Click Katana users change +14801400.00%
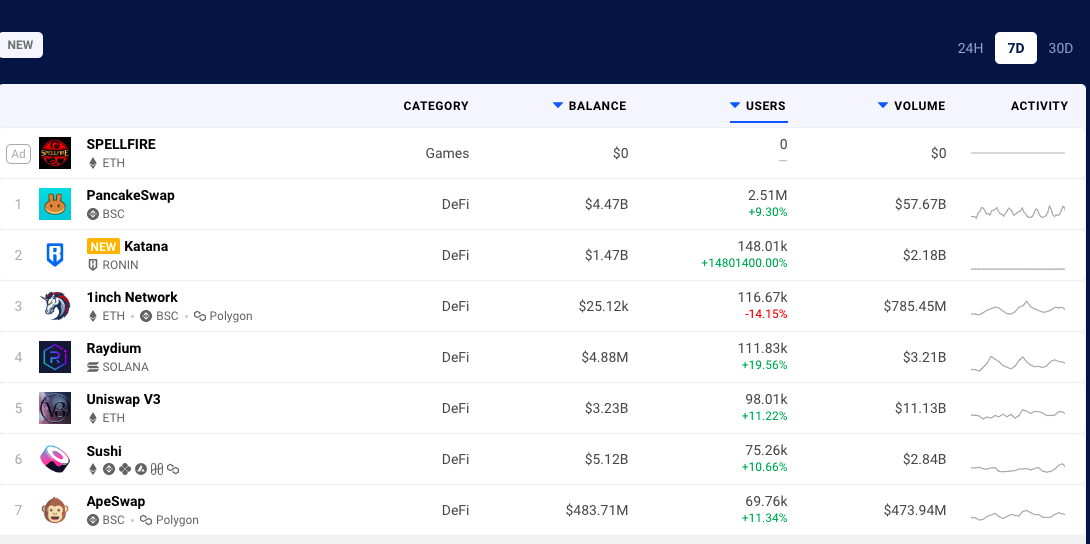 click(744, 263)
